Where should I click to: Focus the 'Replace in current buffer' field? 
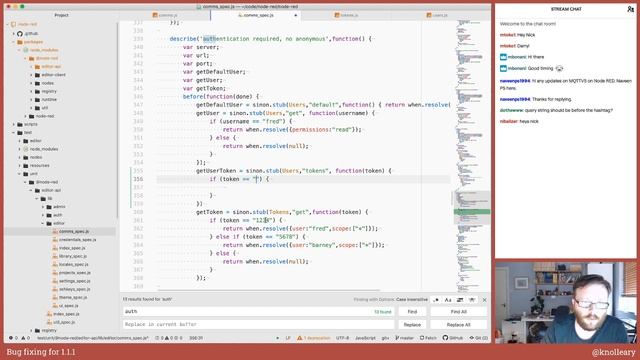tap(258, 324)
